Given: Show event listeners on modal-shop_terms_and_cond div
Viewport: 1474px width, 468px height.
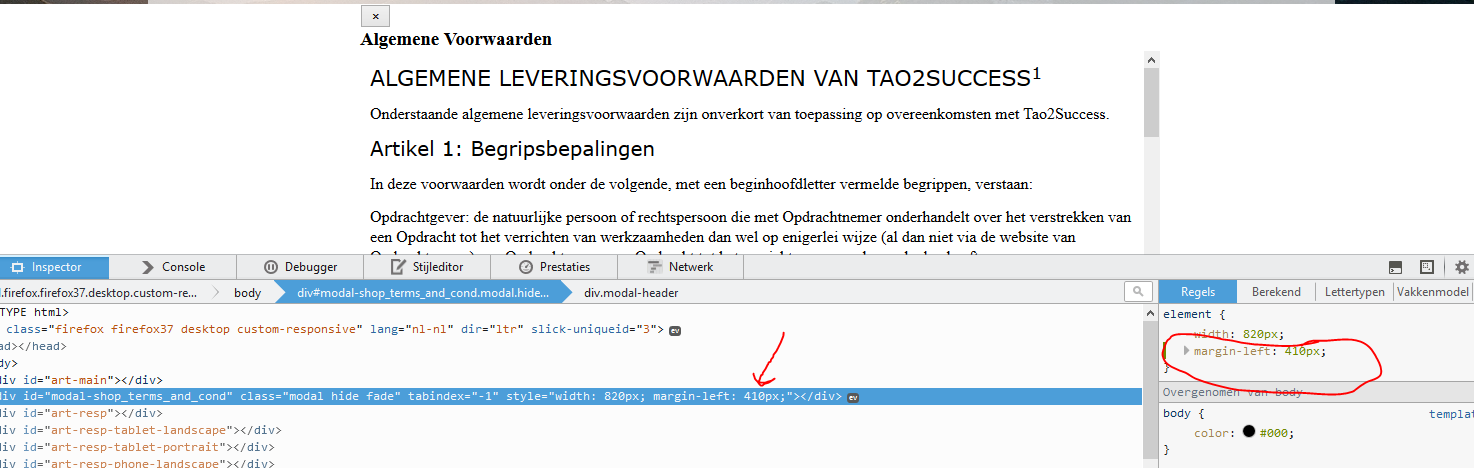Looking at the screenshot, I should (x=853, y=397).
